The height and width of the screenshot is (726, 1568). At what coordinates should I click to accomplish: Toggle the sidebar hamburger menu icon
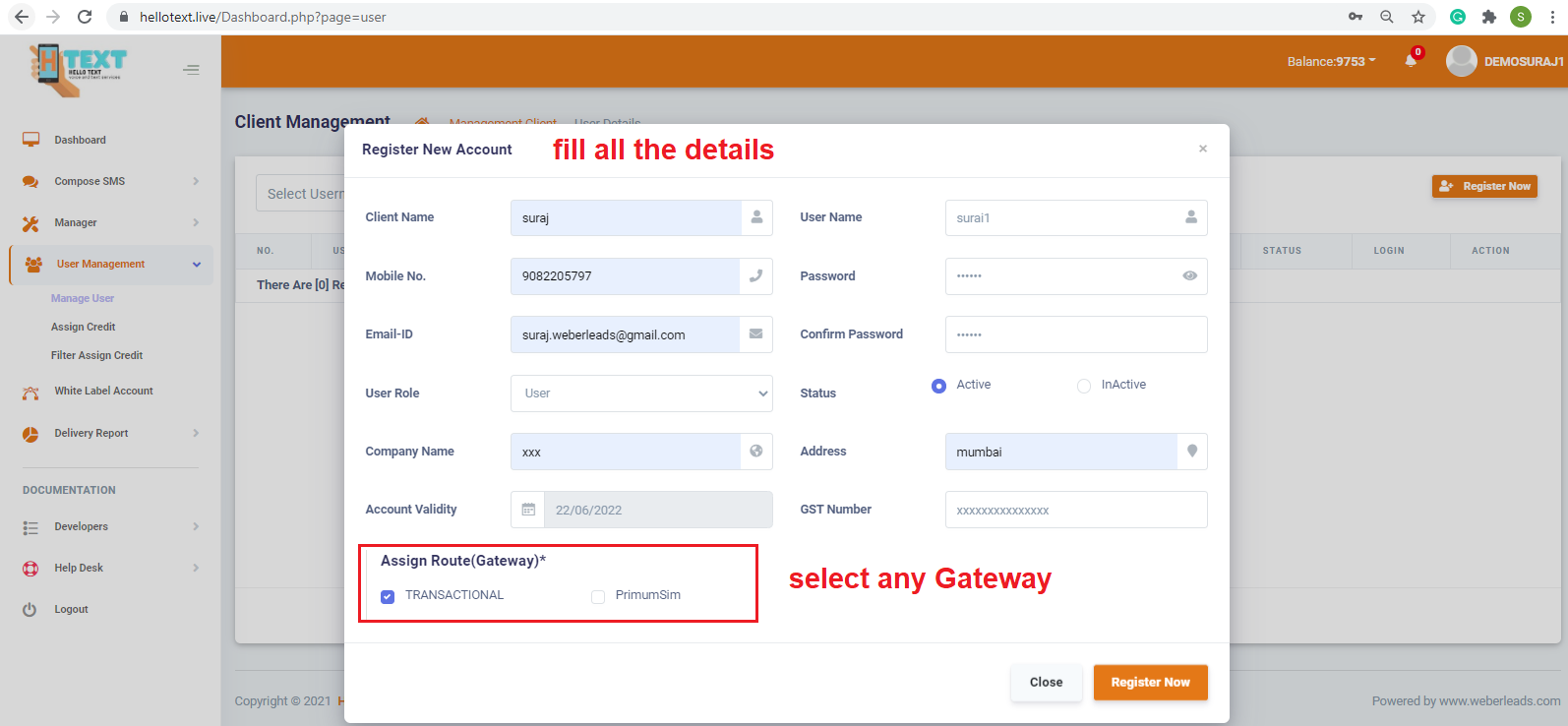tap(191, 70)
